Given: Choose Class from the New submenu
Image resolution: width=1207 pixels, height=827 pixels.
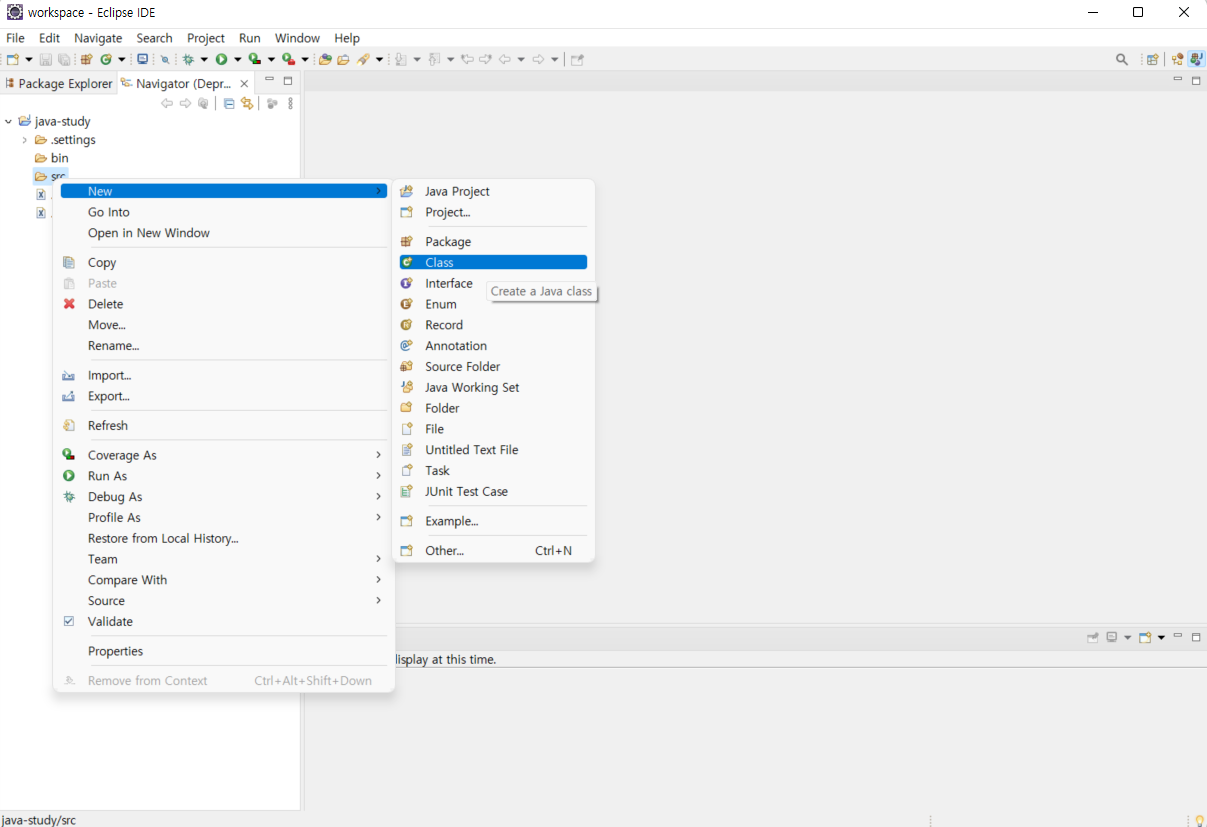Looking at the screenshot, I should [492, 262].
